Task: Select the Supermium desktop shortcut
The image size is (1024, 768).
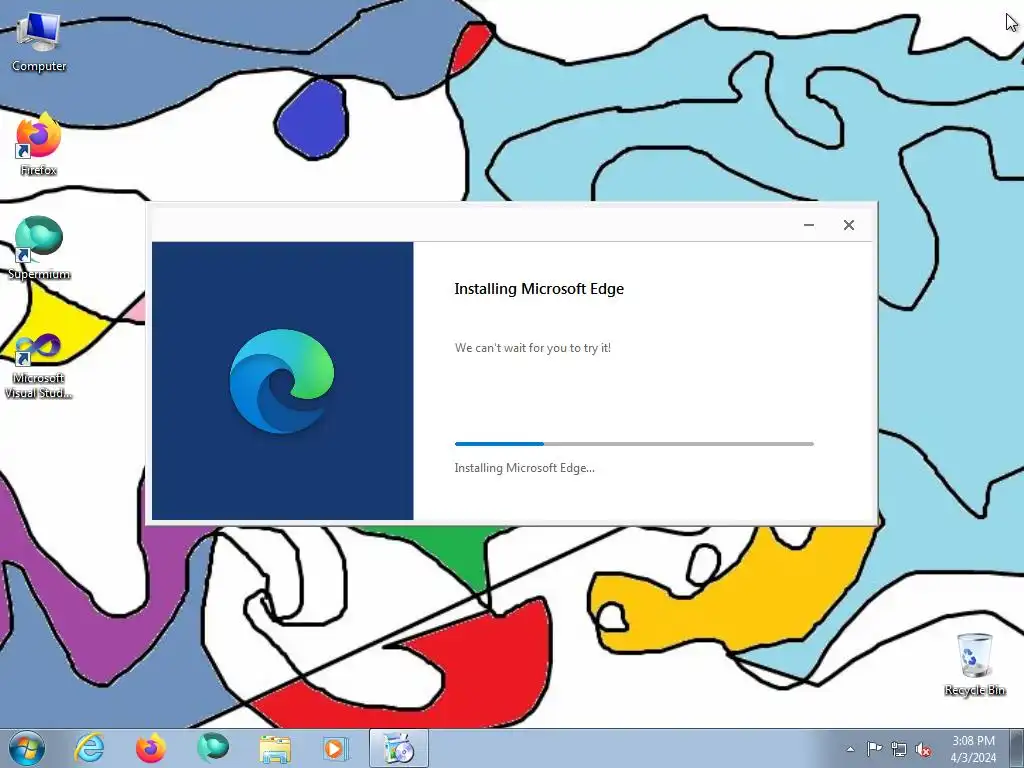Action: (39, 248)
